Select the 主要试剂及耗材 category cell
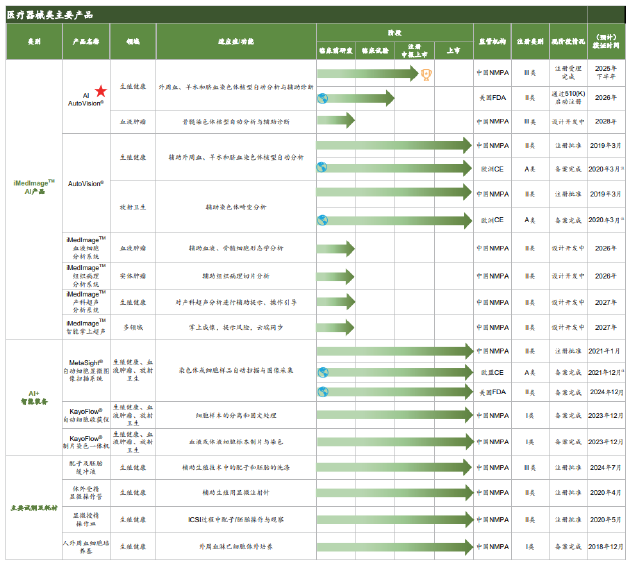 point(34,508)
